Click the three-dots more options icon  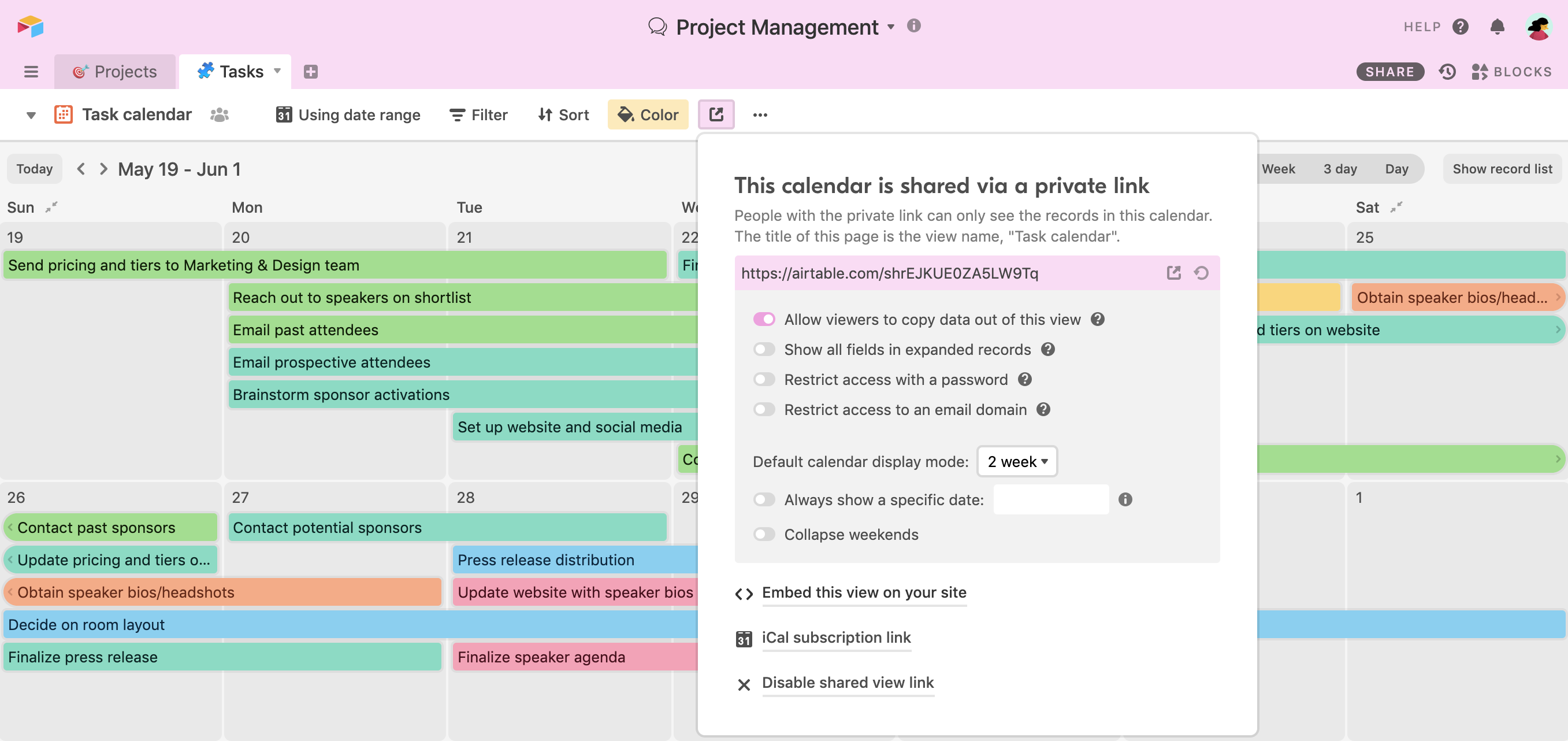[760, 114]
